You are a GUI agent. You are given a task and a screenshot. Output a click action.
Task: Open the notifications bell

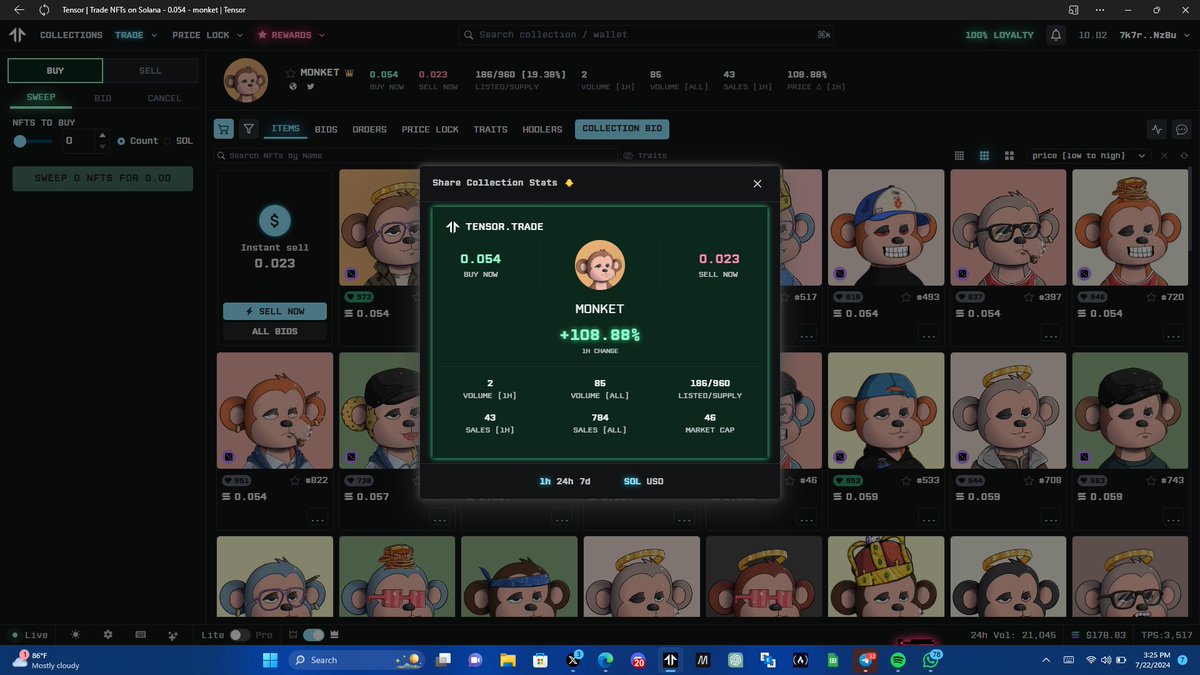coord(1056,35)
